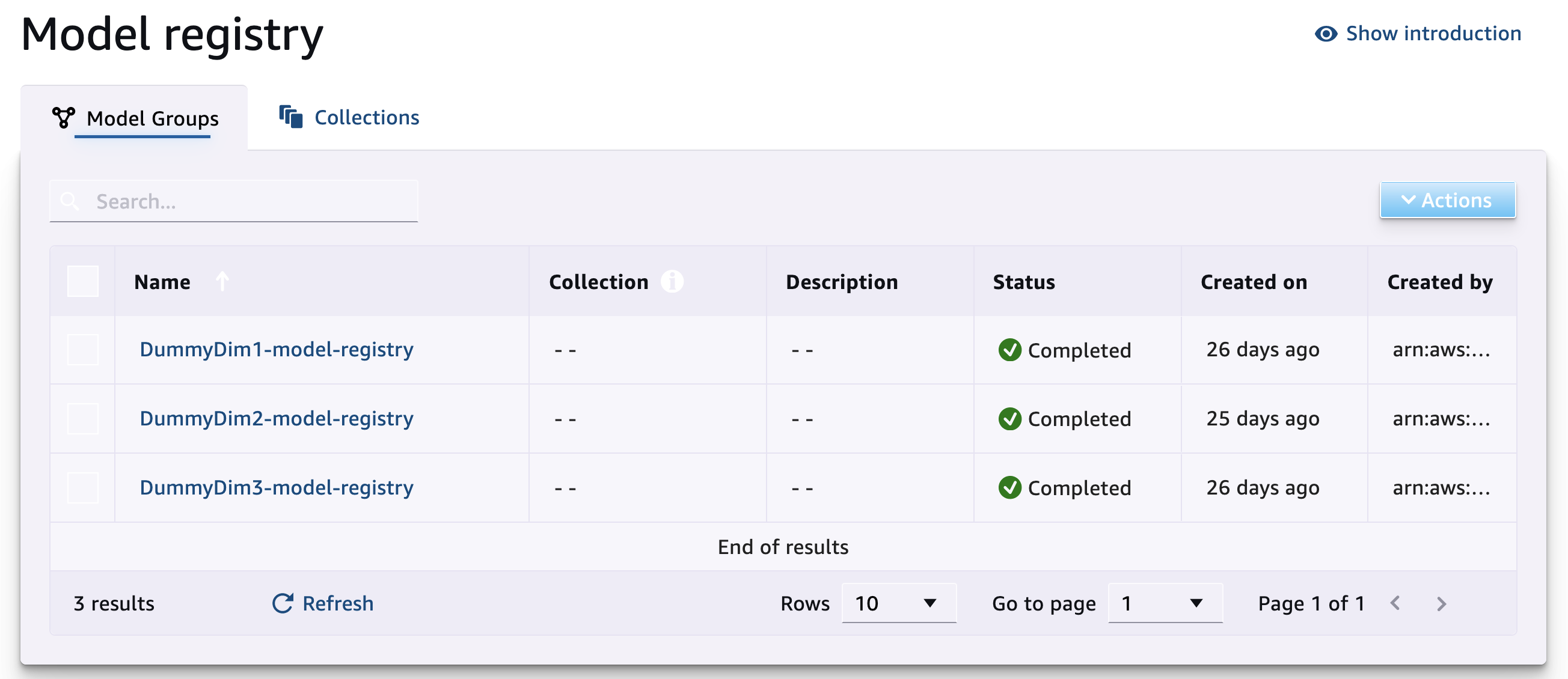The image size is (1568, 679).
Task: Open the Rows per page dropdown
Action: [x=898, y=603]
